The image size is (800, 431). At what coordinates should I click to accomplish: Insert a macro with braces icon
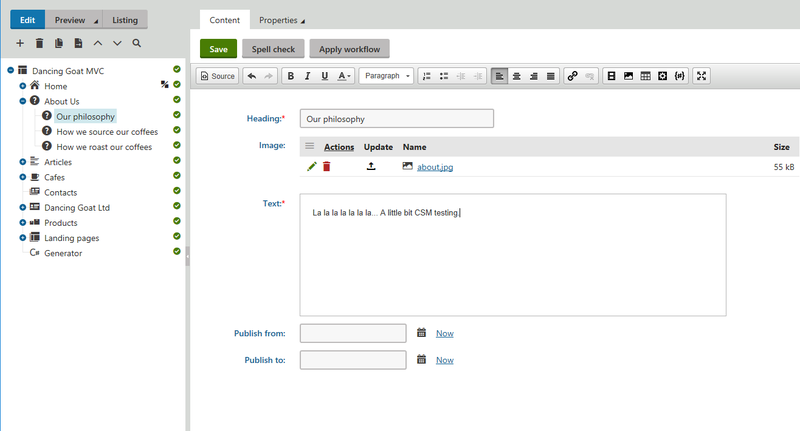tap(680, 76)
